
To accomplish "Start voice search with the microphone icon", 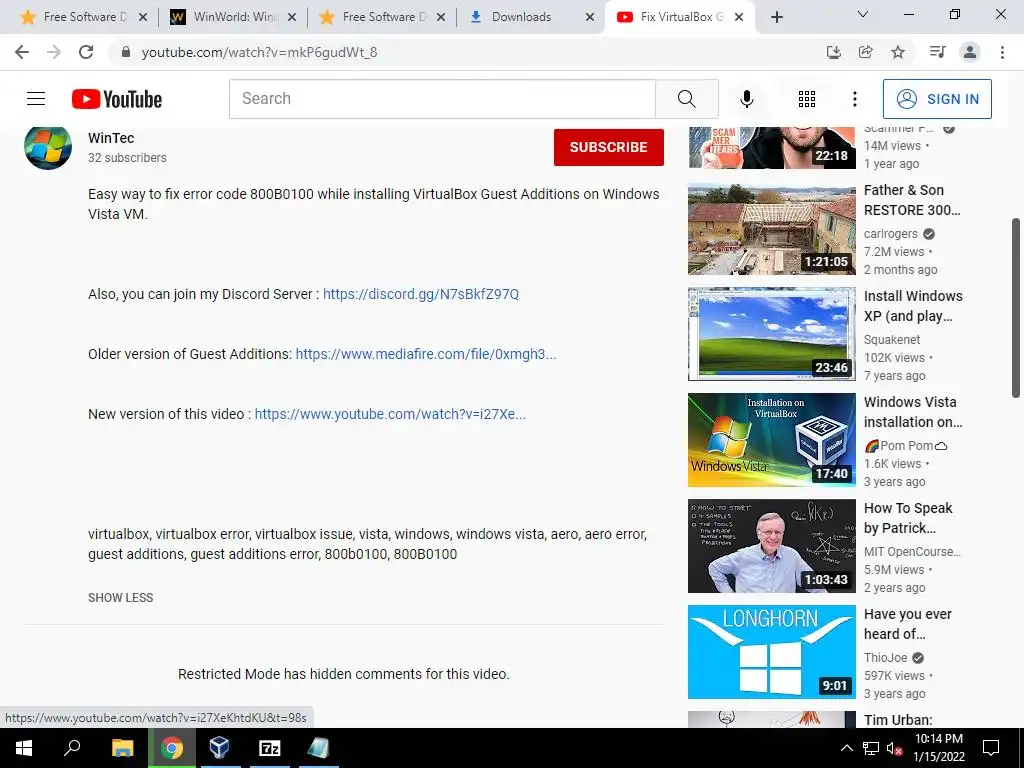I will click(746, 99).
